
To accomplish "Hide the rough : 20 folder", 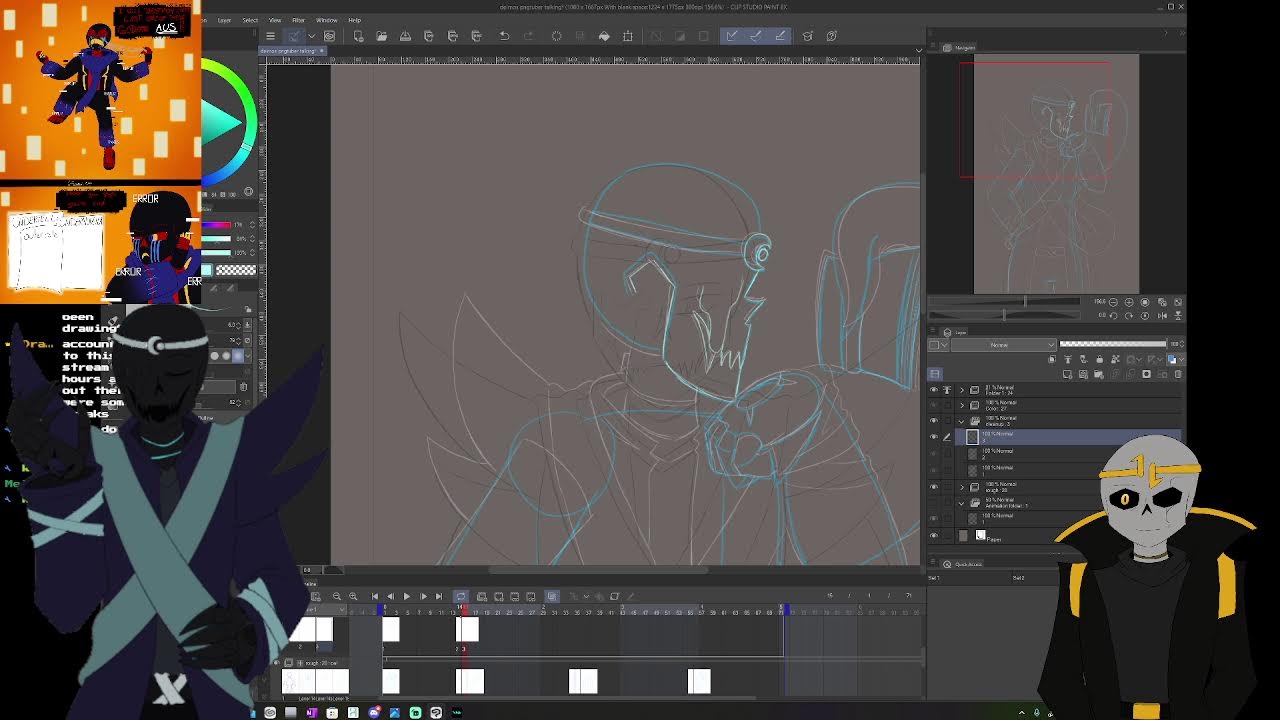I will point(934,487).
